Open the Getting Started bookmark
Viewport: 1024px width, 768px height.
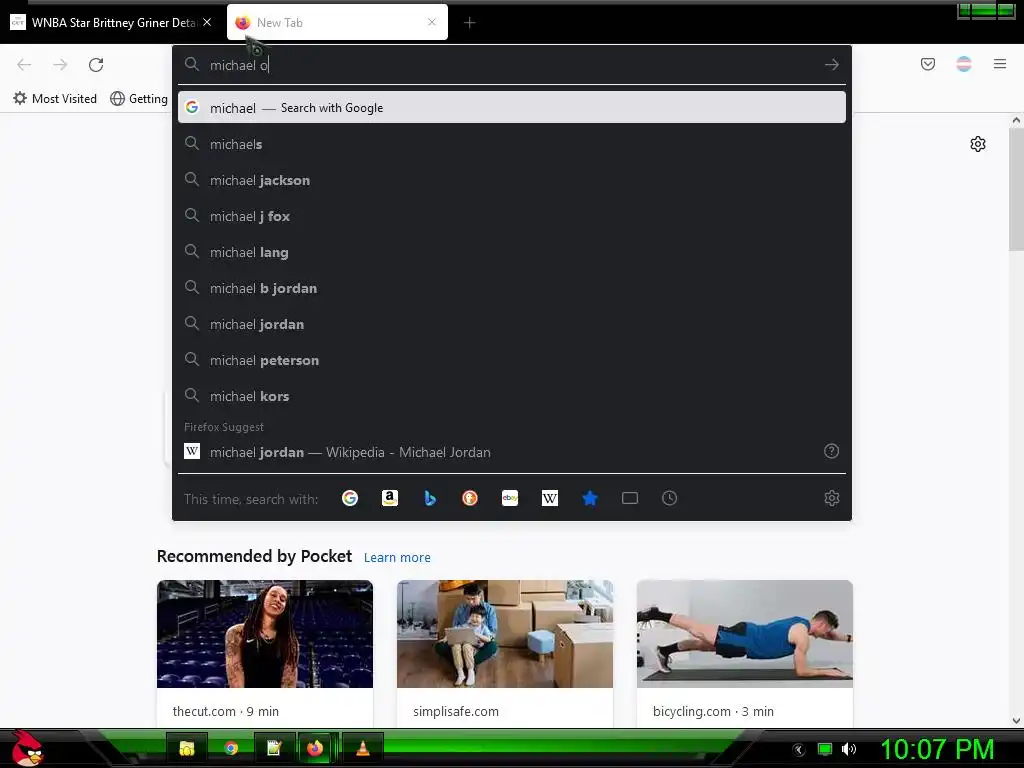point(138,99)
